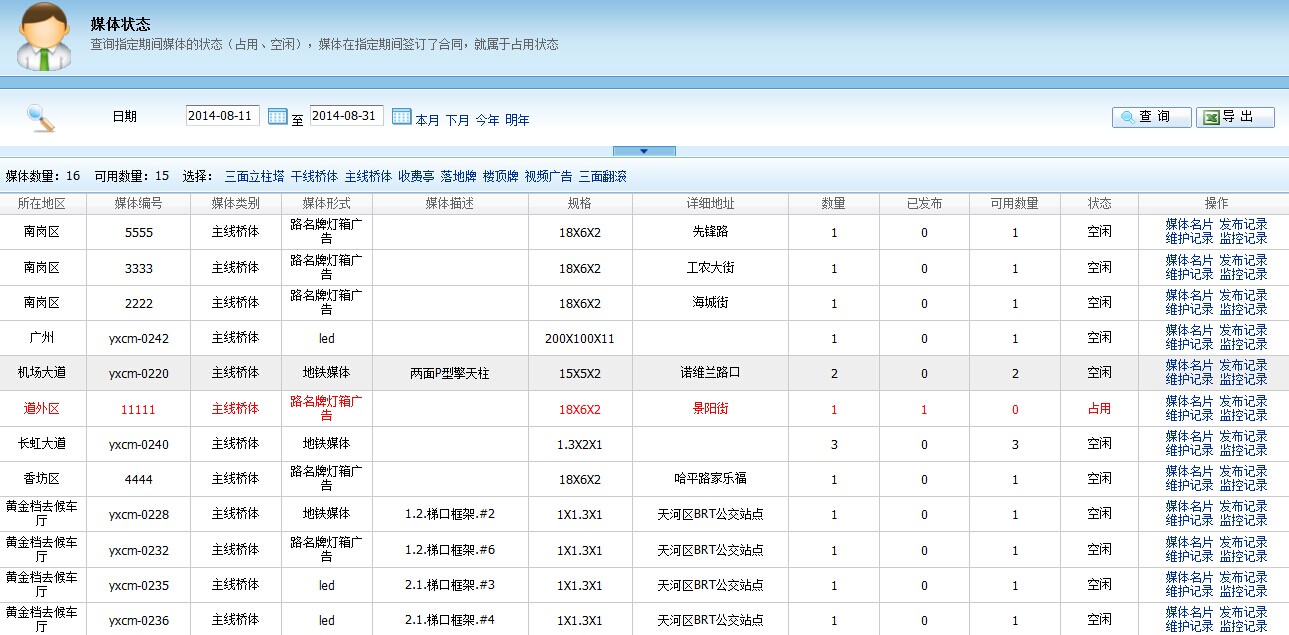Image resolution: width=1289 pixels, height=635 pixels.
Task: Open 监控记录 for media yxcm-0242
Action: 1243,344
